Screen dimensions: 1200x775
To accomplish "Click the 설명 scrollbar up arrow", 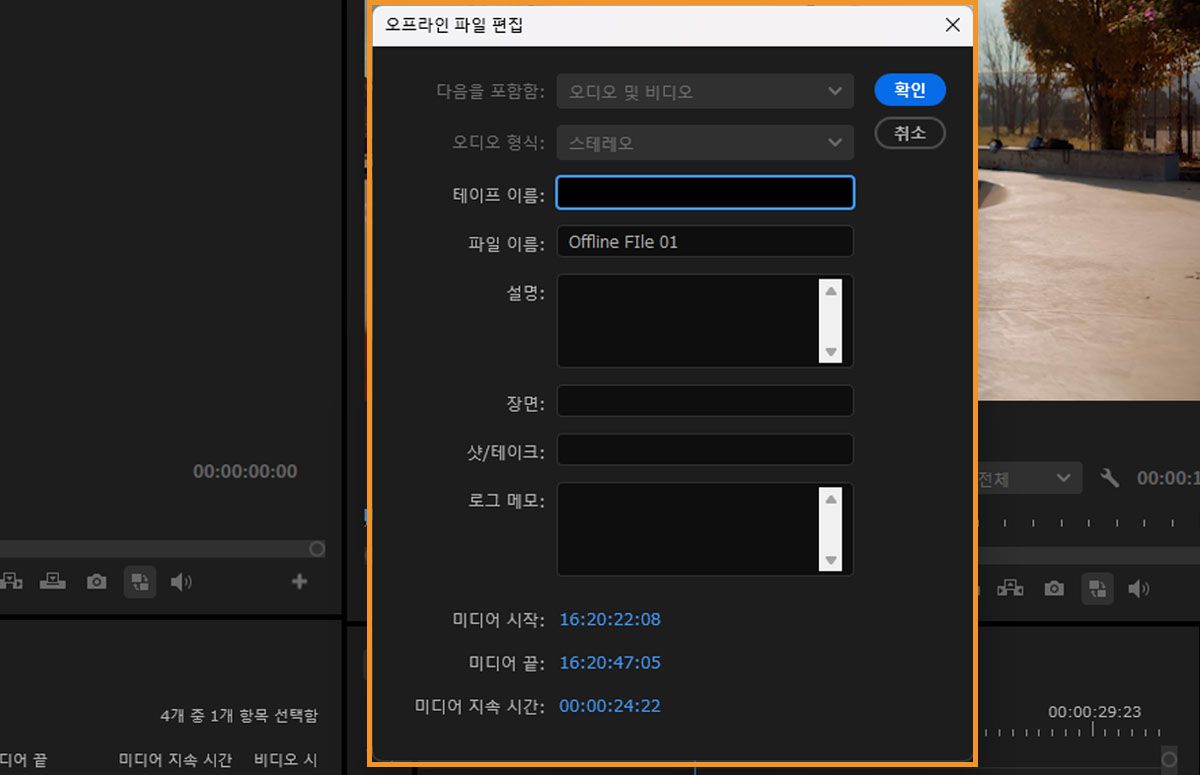I will (830, 290).
